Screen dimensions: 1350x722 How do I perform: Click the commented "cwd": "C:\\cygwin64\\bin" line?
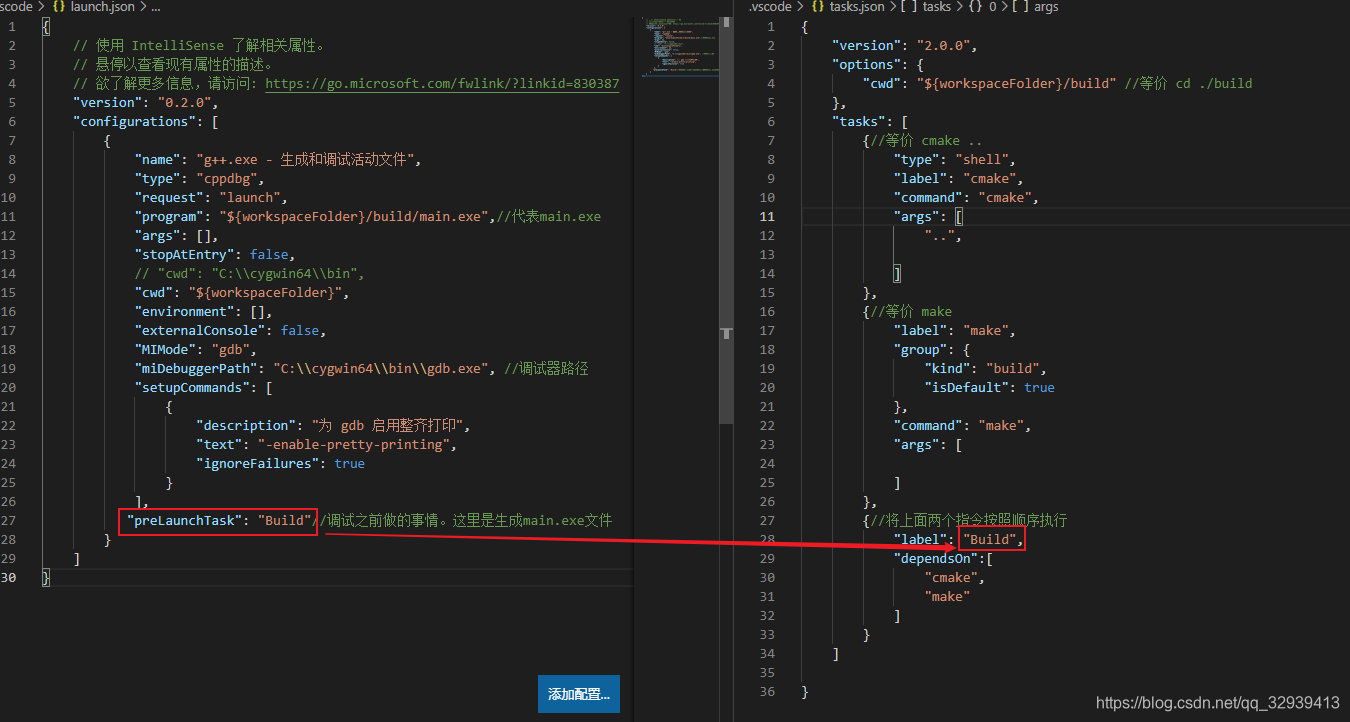(x=249, y=274)
